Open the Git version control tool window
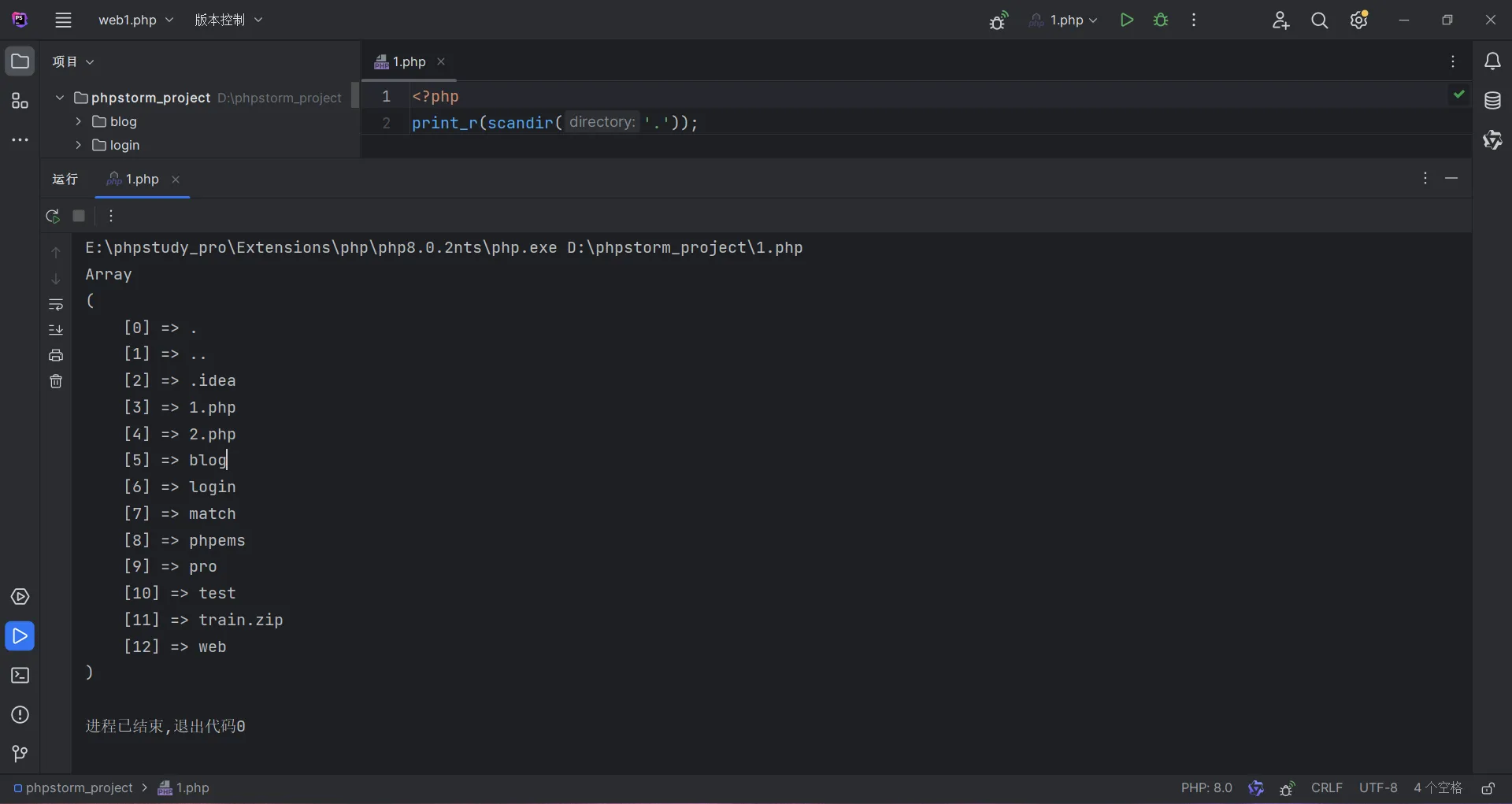This screenshot has width=1512, height=804. point(20,754)
